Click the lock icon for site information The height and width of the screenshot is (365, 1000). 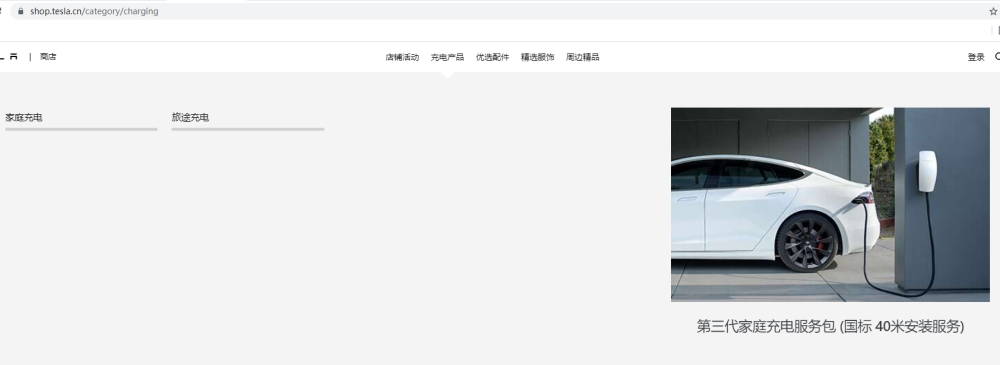click(21, 11)
